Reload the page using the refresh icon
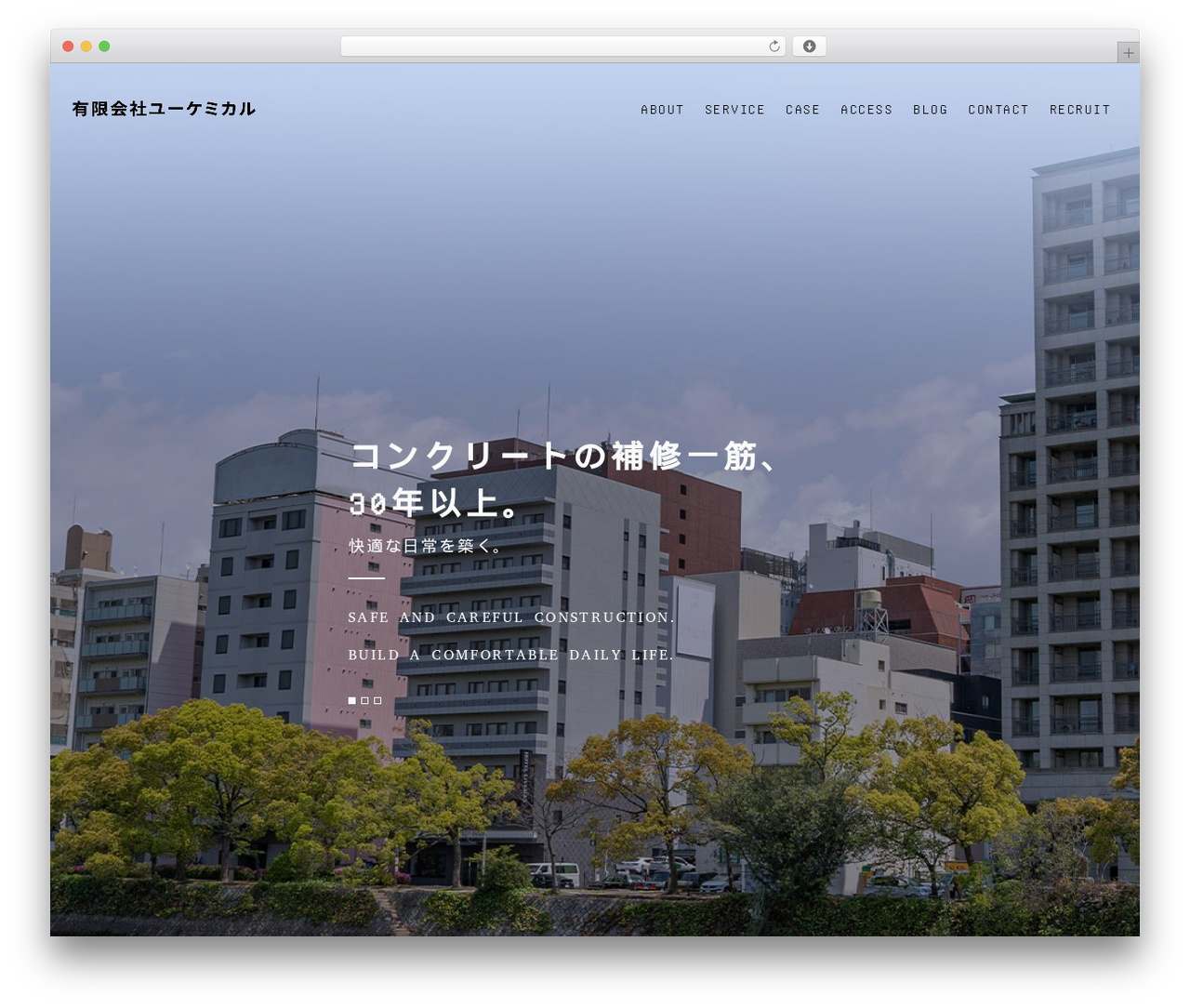This screenshot has height=1008, width=1190. tap(774, 46)
